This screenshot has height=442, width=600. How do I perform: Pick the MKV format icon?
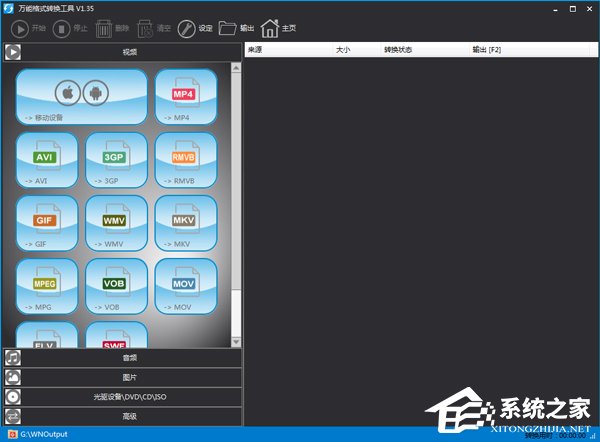[185, 223]
